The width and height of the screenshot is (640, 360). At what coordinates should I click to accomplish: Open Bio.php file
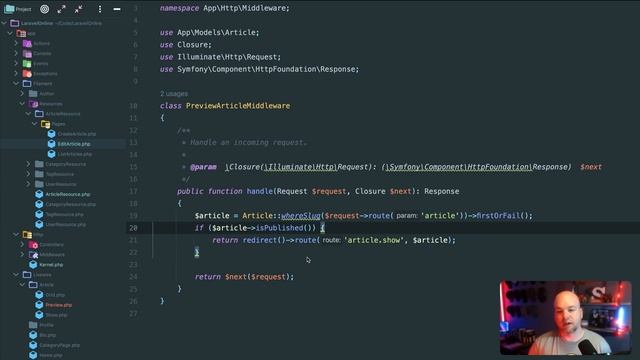47,335
